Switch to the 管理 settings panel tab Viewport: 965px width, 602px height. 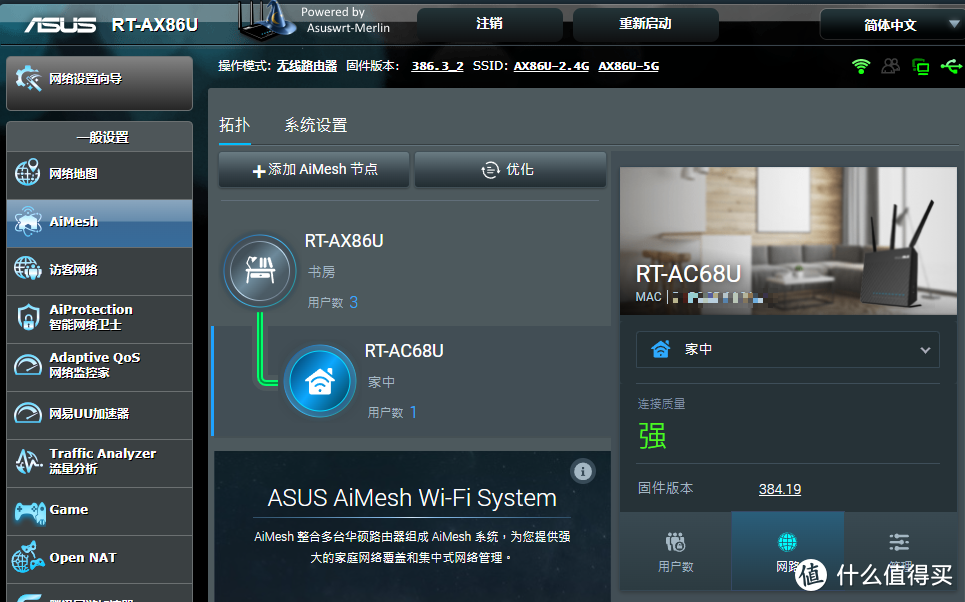(x=898, y=550)
